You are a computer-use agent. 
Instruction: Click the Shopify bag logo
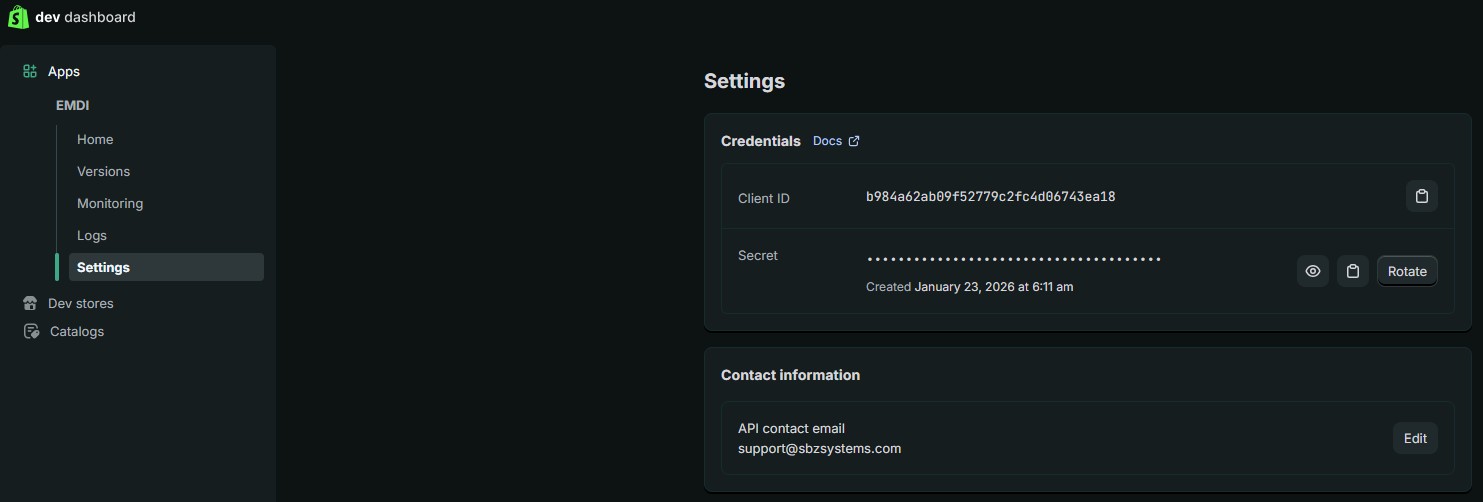[x=18, y=17]
